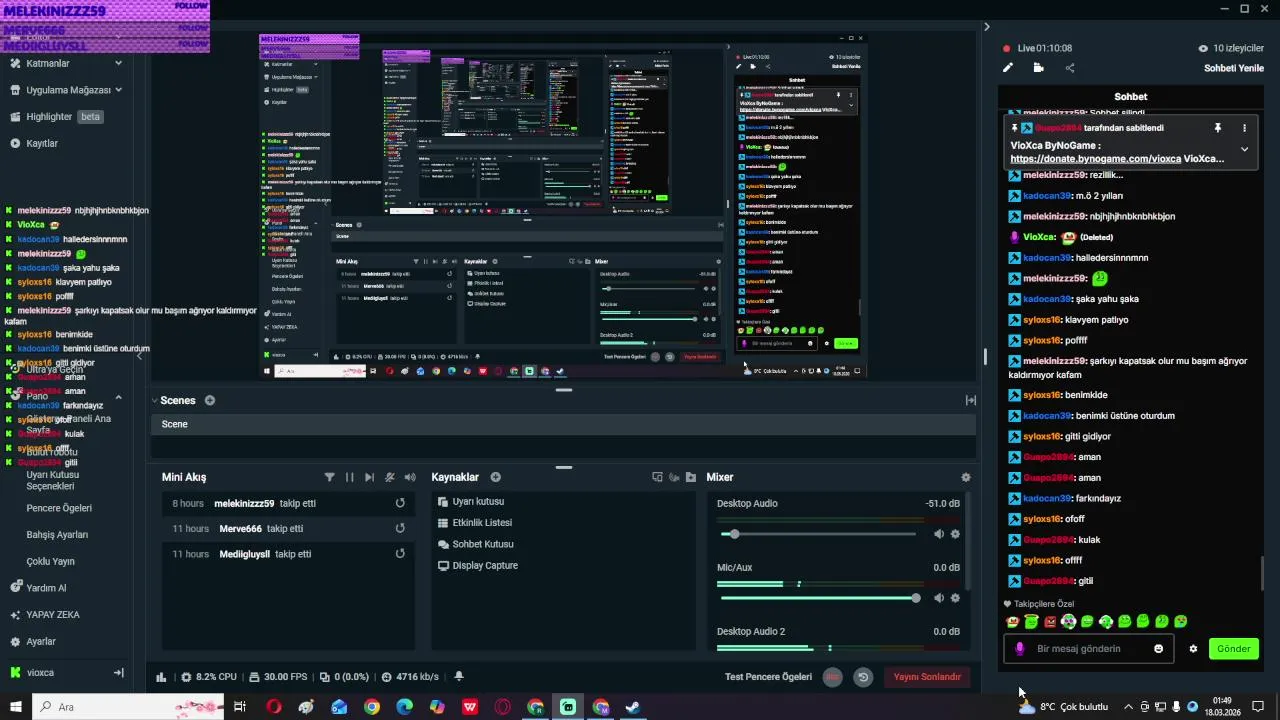Image resolution: width=1280 pixels, height=720 pixels.
Task: Open Windows notification center icon
Action: pos(1258,707)
